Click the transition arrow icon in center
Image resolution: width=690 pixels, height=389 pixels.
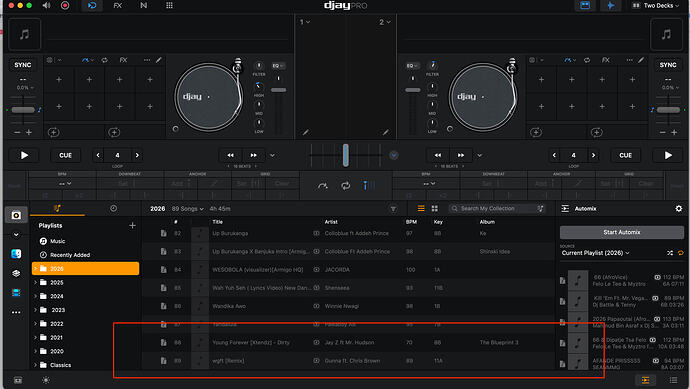[x=323, y=186]
